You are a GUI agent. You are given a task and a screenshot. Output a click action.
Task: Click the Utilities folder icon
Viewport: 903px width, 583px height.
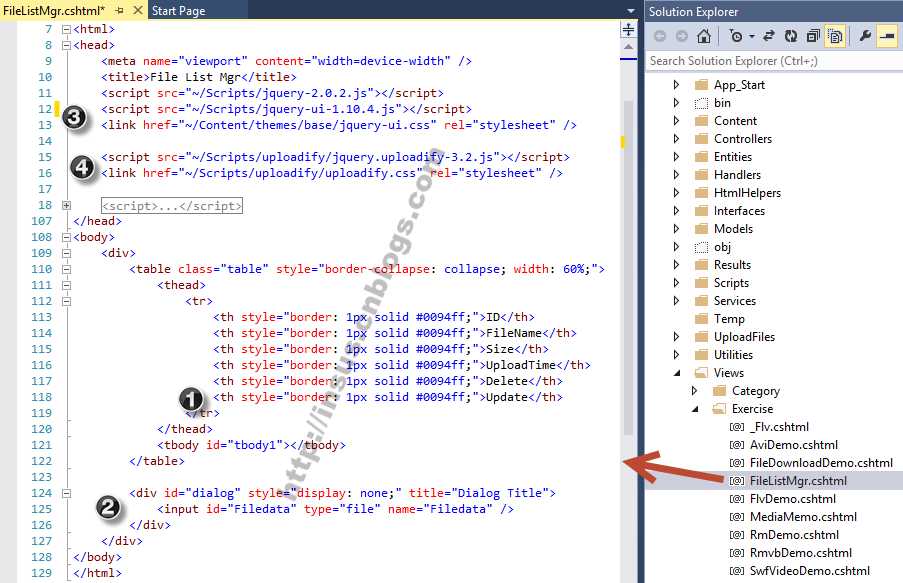click(701, 355)
